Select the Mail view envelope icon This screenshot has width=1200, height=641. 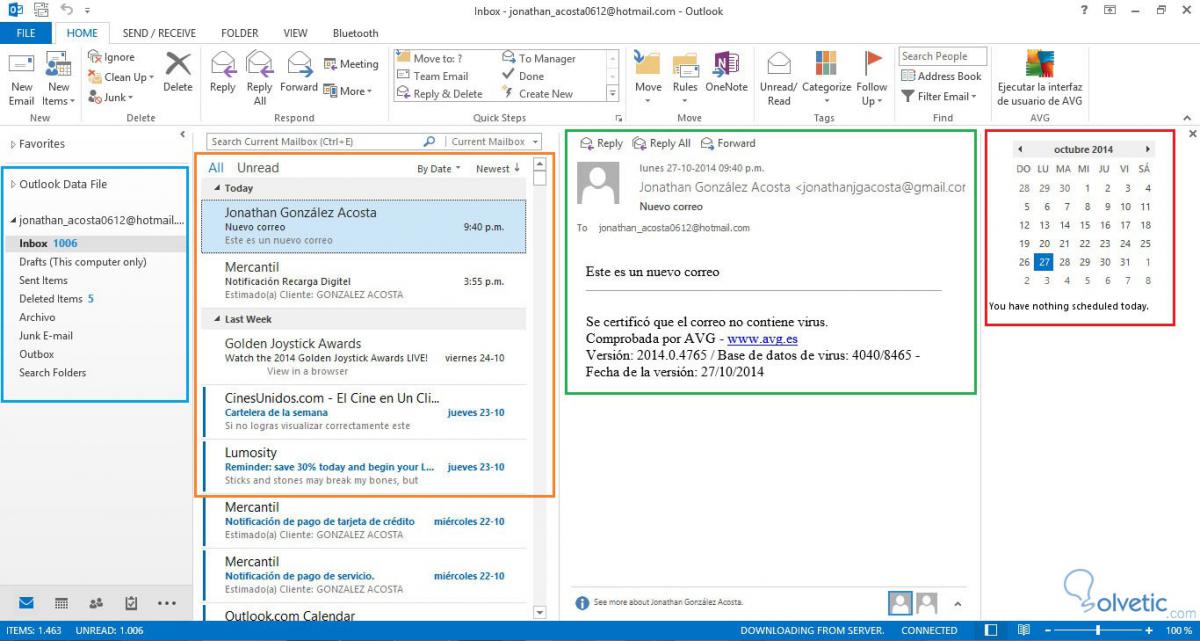click(25, 603)
